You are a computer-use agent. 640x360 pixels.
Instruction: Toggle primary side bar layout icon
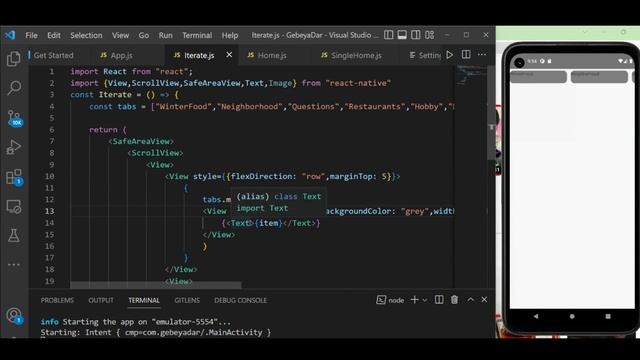coord(389,35)
